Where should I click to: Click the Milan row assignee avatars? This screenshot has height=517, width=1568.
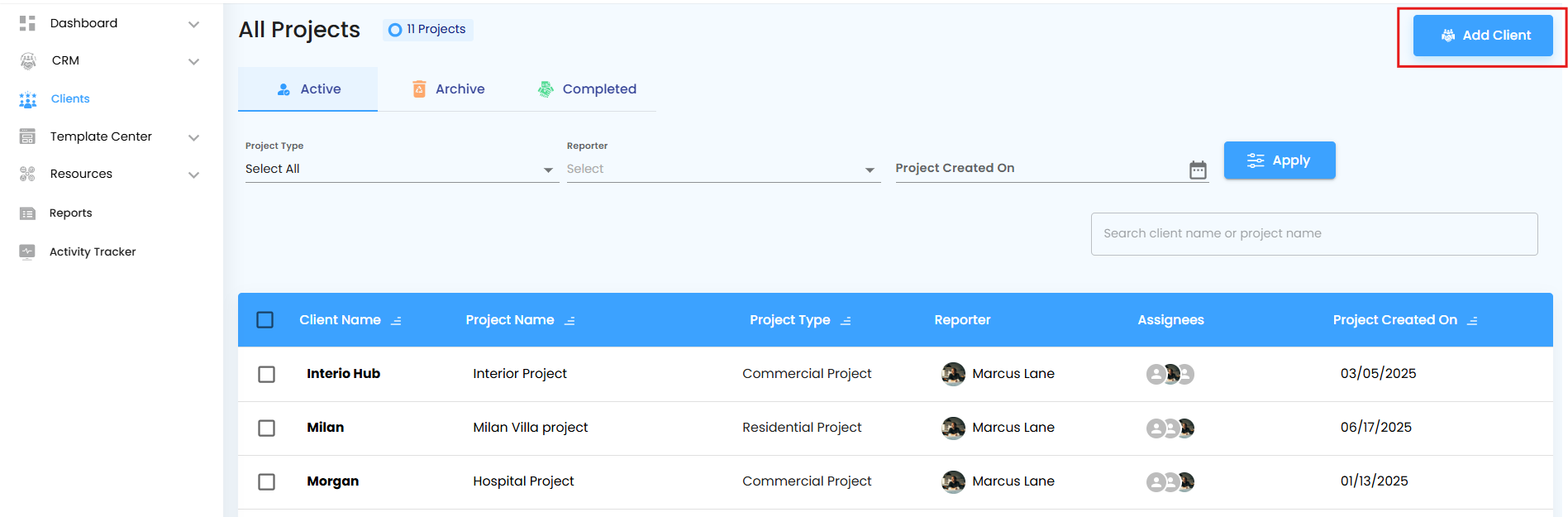tap(1170, 428)
